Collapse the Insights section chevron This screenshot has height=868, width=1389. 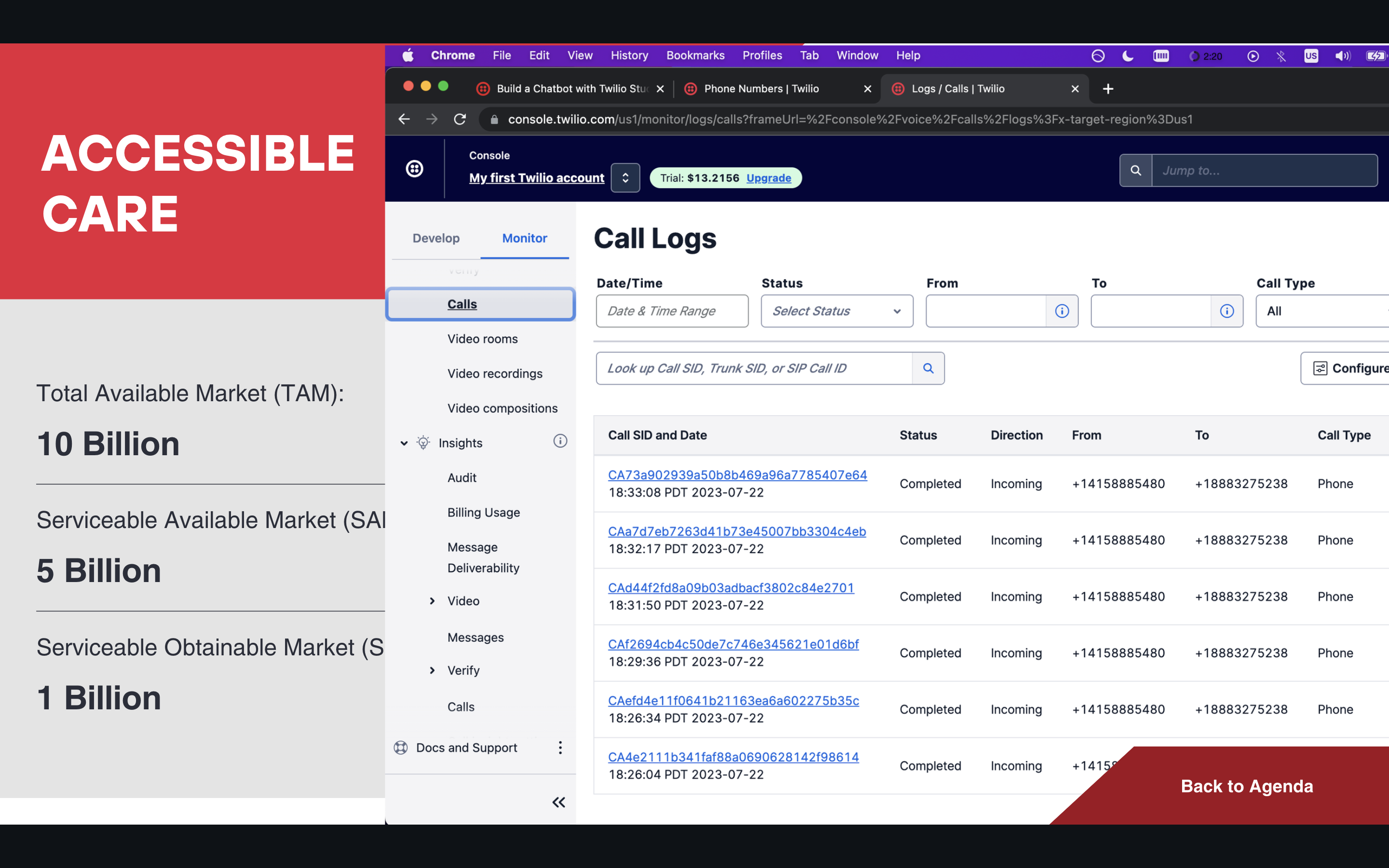coord(404,443)
